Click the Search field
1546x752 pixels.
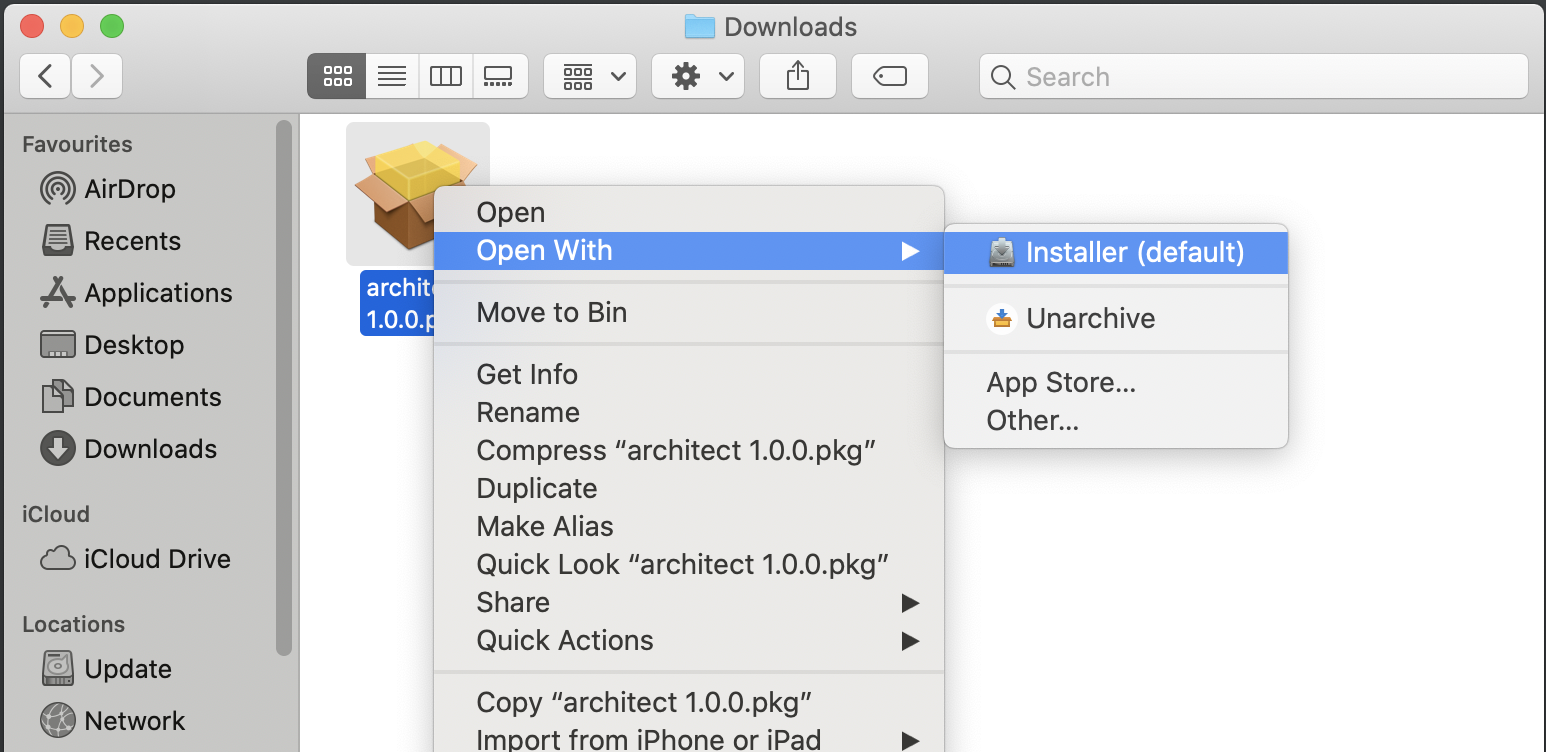point(1254,76)
